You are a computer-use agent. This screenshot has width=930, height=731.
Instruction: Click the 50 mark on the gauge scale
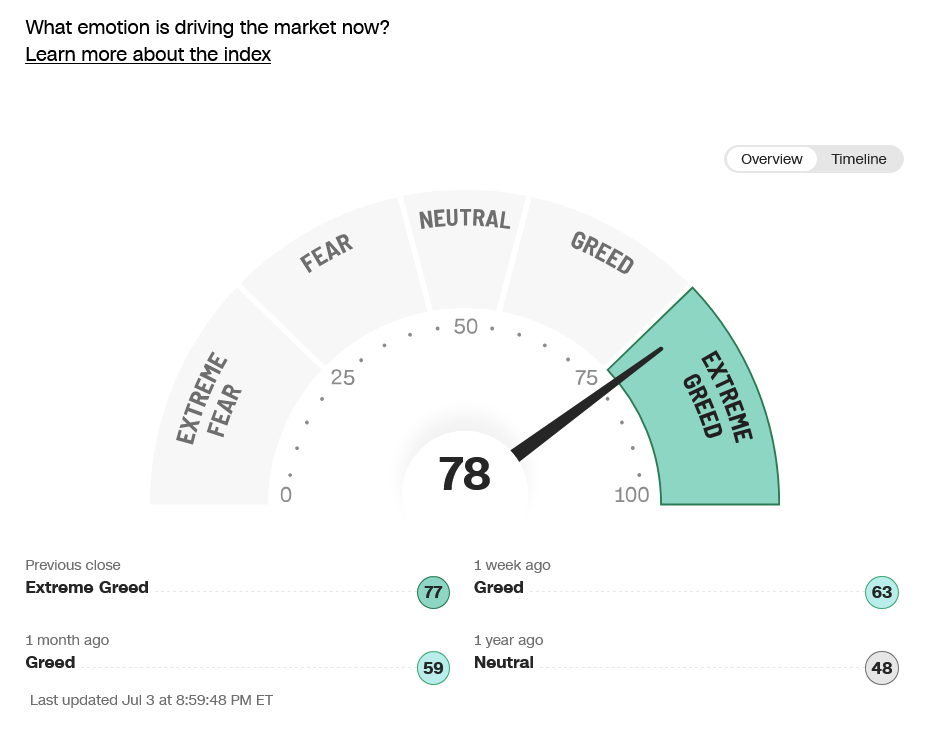[465, 326]
